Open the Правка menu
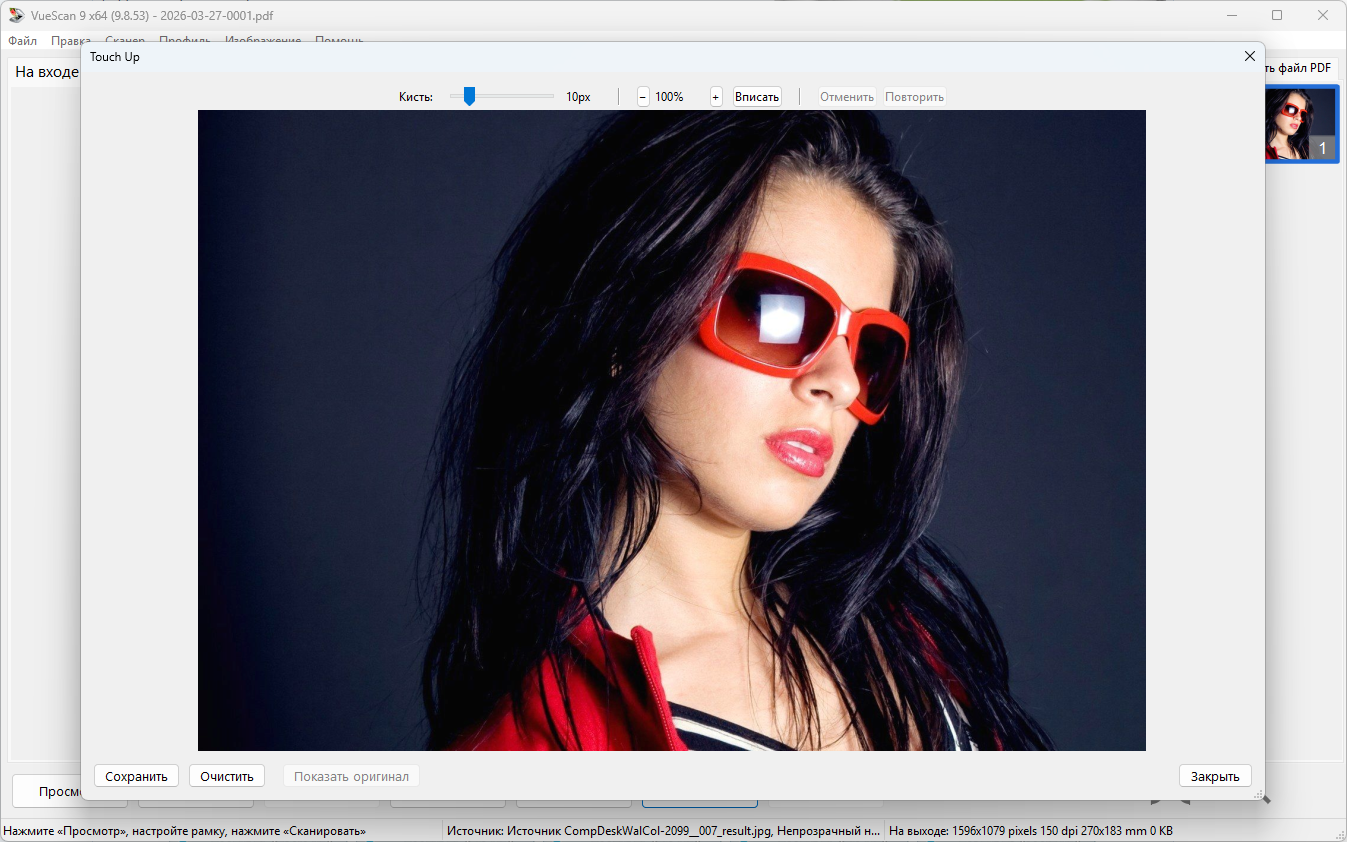The image size is (1347, 842). 71,41
